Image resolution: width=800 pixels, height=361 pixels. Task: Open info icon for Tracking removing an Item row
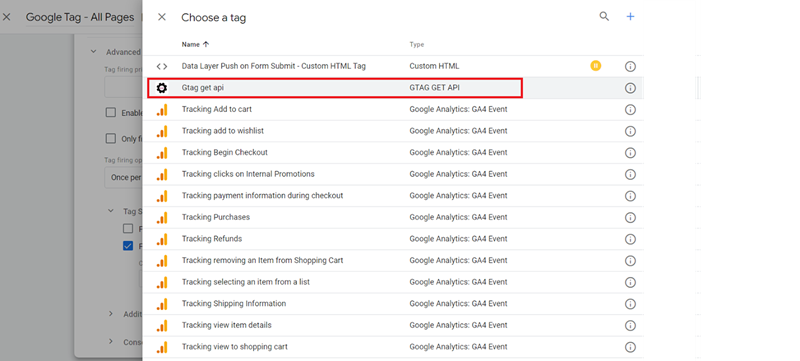click(630, 261)
